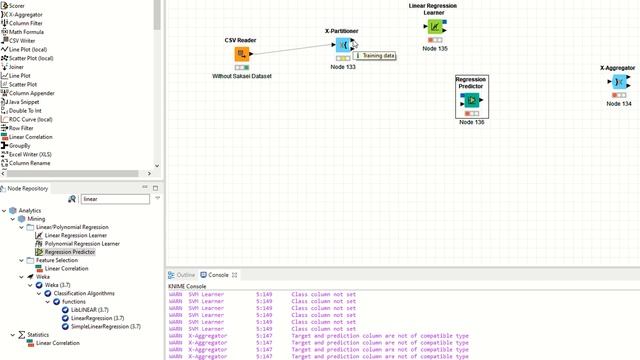Collapse the Mining tree category

tap(13, 219)
